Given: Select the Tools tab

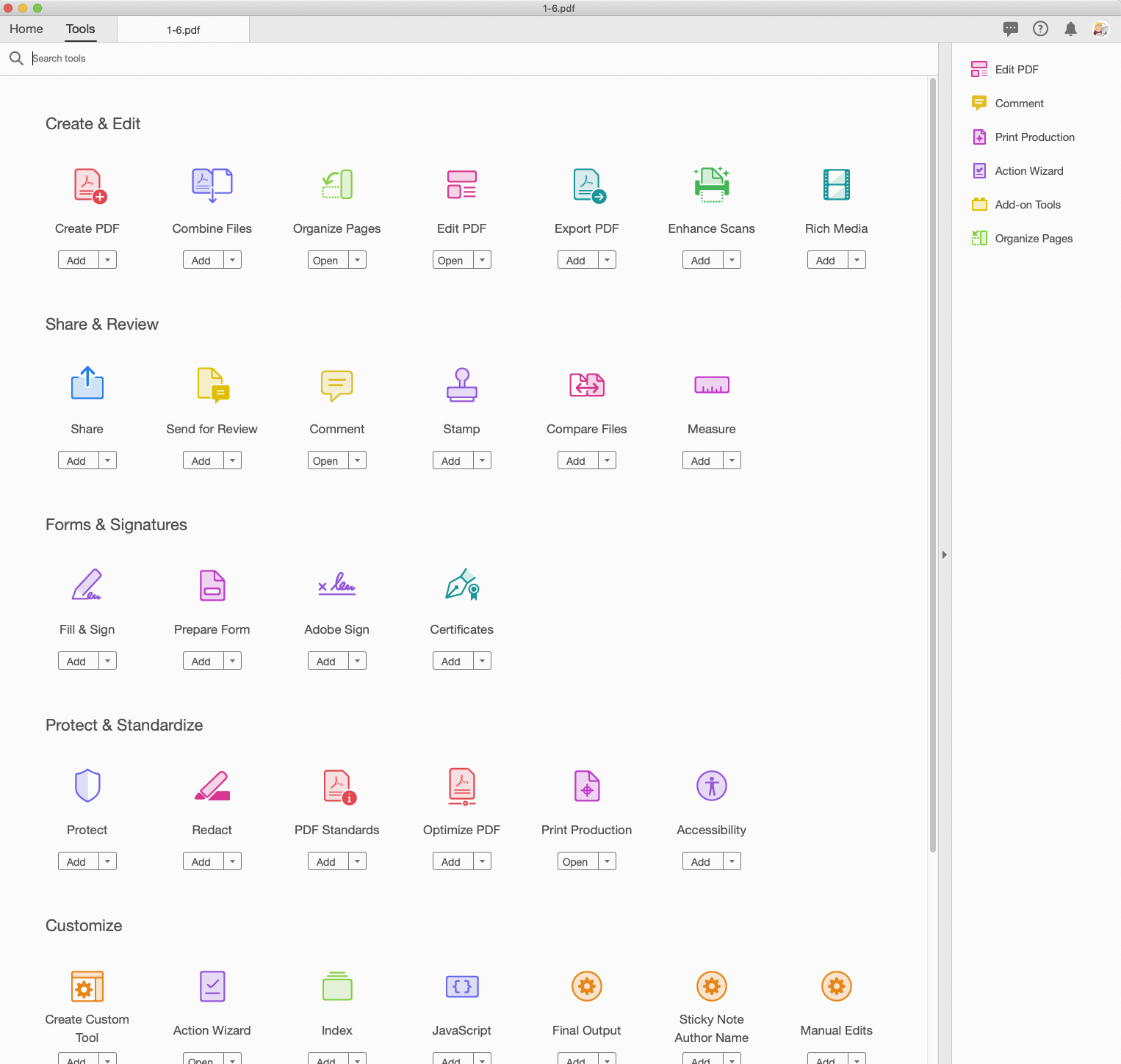Looking at the screenshot, I should (81, 29).
